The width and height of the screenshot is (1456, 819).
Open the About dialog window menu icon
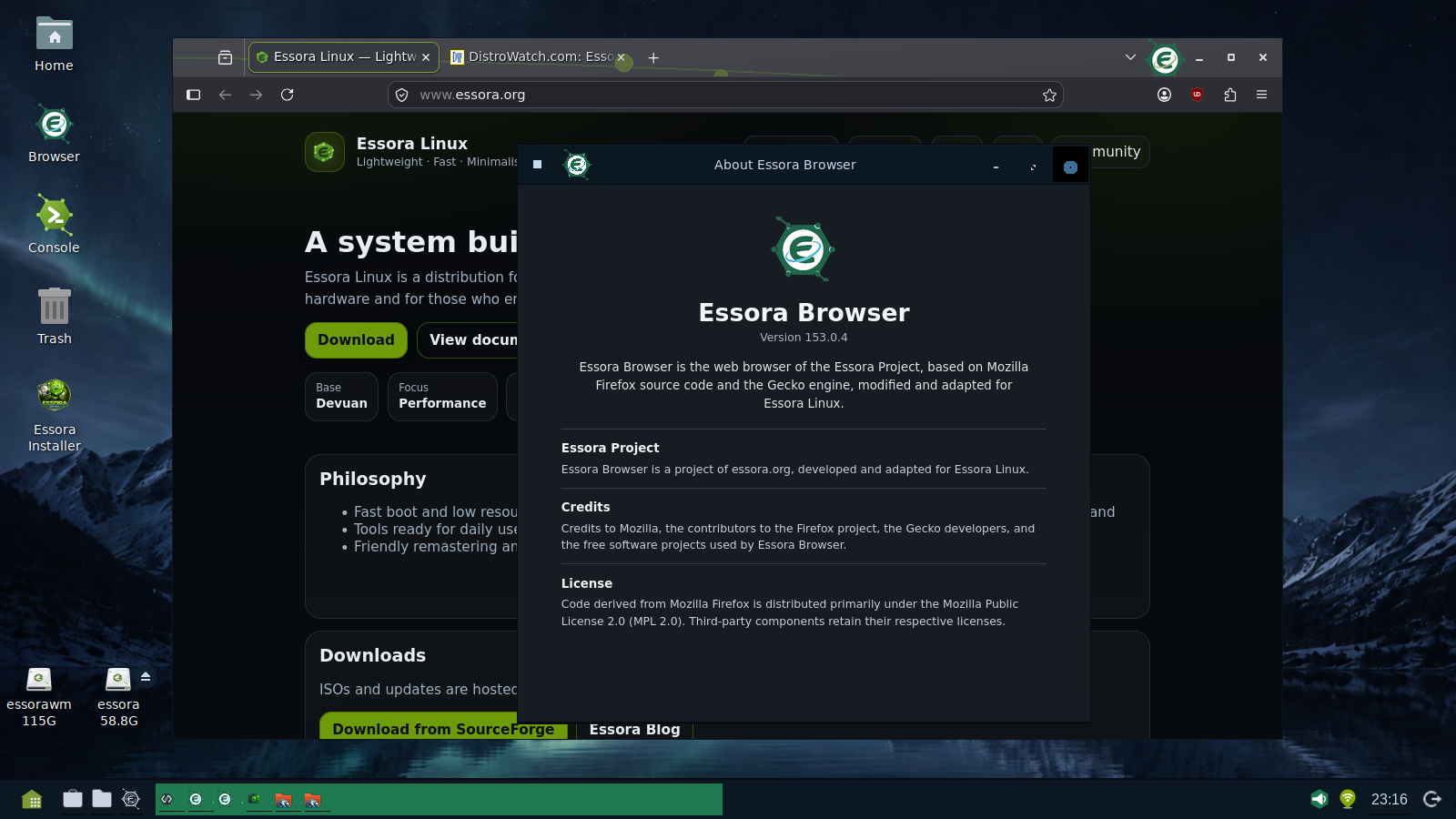pos(538,165)
